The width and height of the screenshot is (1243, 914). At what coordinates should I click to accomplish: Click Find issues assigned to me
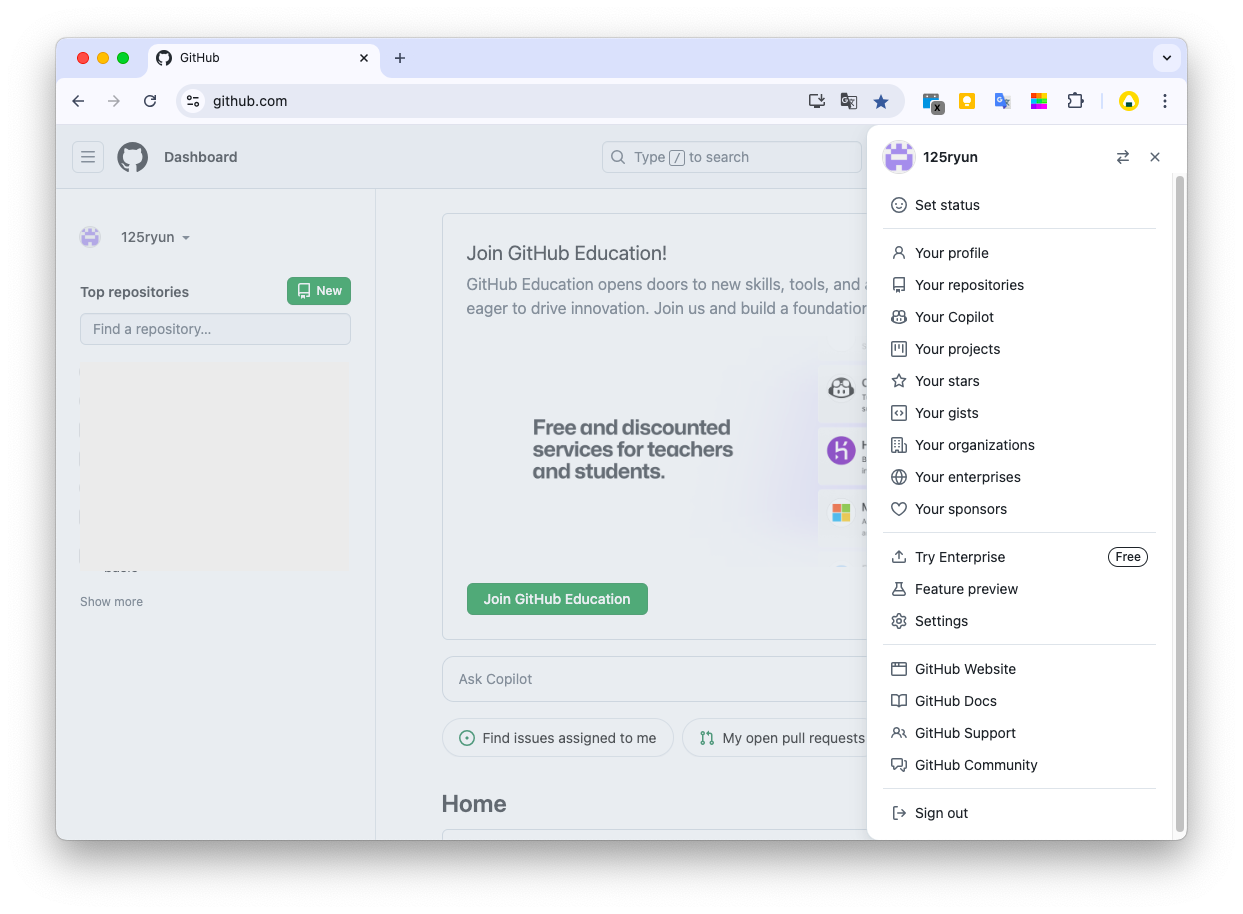pyautogui.click(x=558, y=738)
